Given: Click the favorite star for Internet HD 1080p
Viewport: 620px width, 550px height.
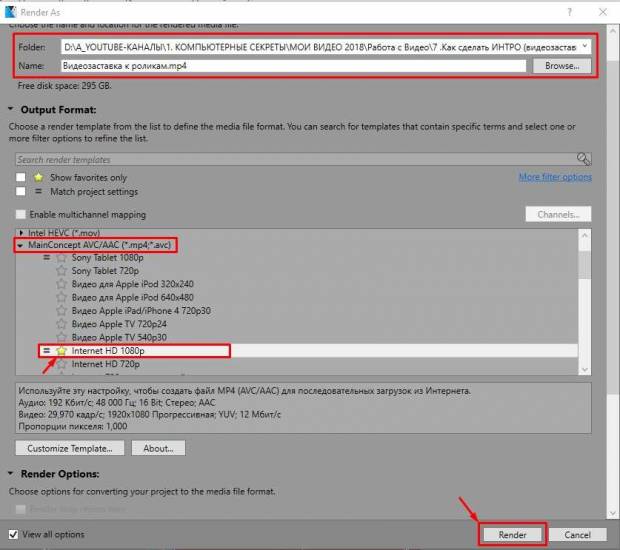Looking at the screenshot, I should click(61, 351).
